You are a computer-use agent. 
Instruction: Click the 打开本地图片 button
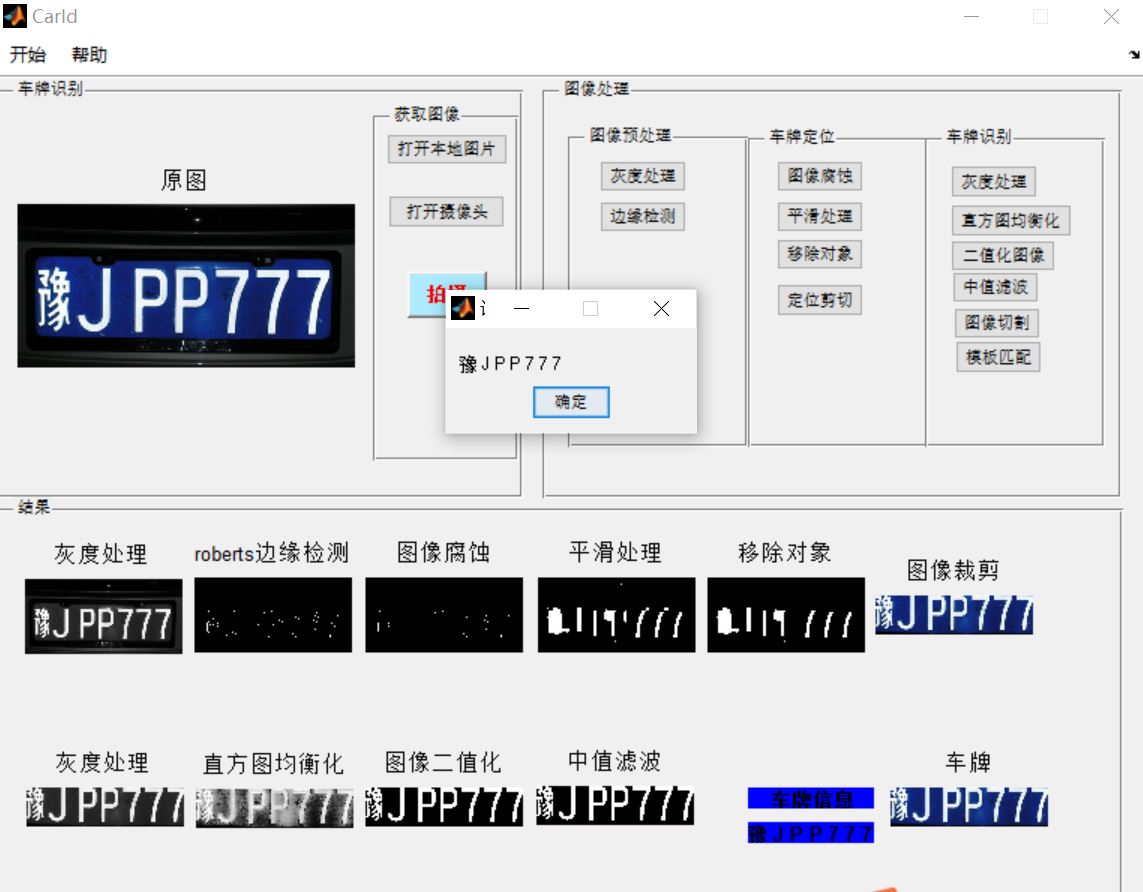pyautogui.click(x=446, y=149)
